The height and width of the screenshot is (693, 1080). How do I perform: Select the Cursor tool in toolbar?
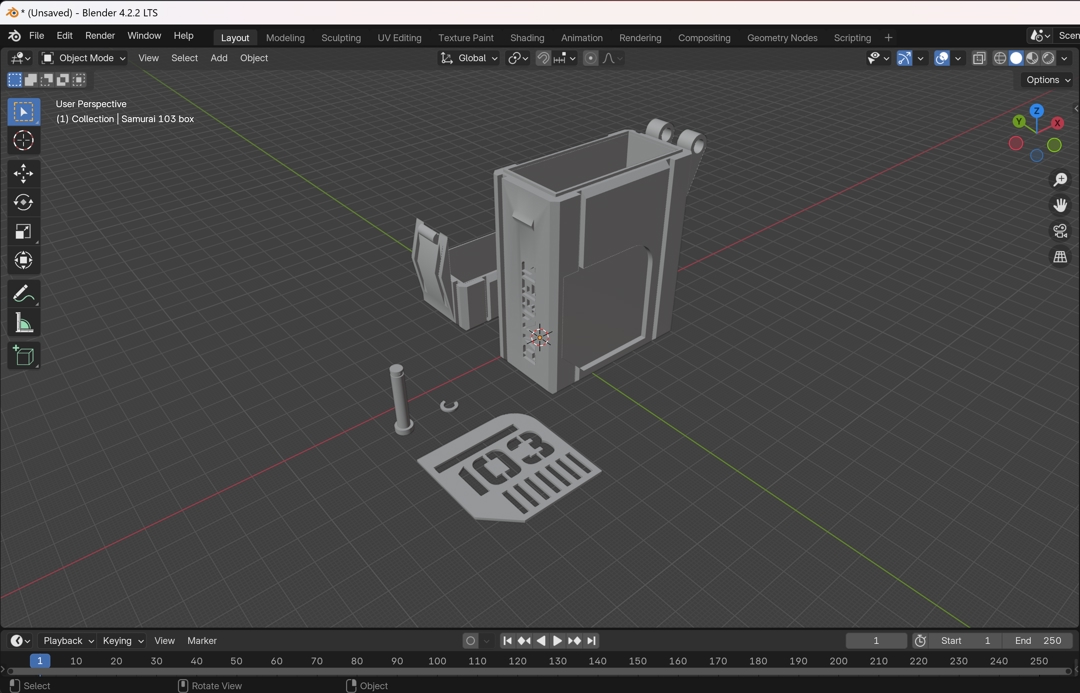click(23, 141)
